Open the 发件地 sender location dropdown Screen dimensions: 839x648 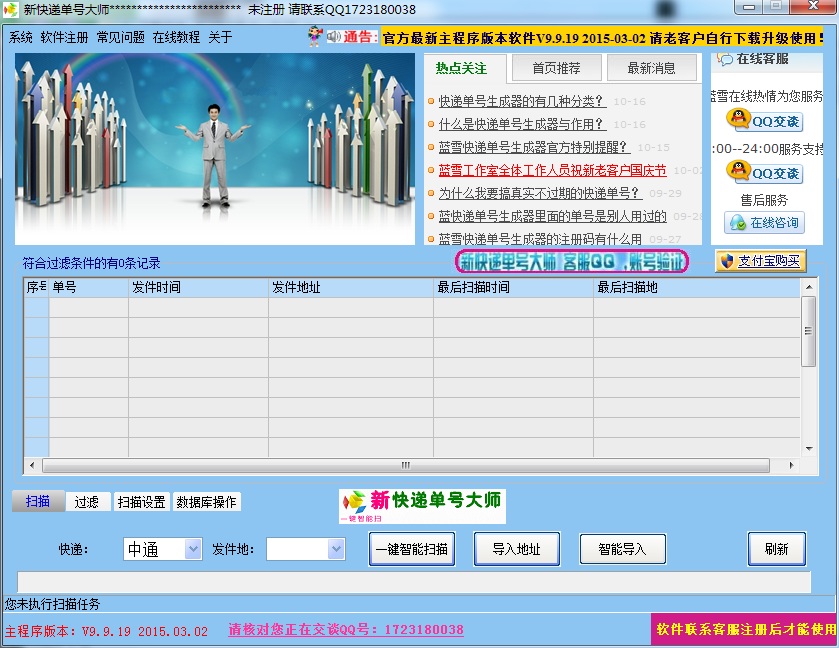tap(307, 549)
